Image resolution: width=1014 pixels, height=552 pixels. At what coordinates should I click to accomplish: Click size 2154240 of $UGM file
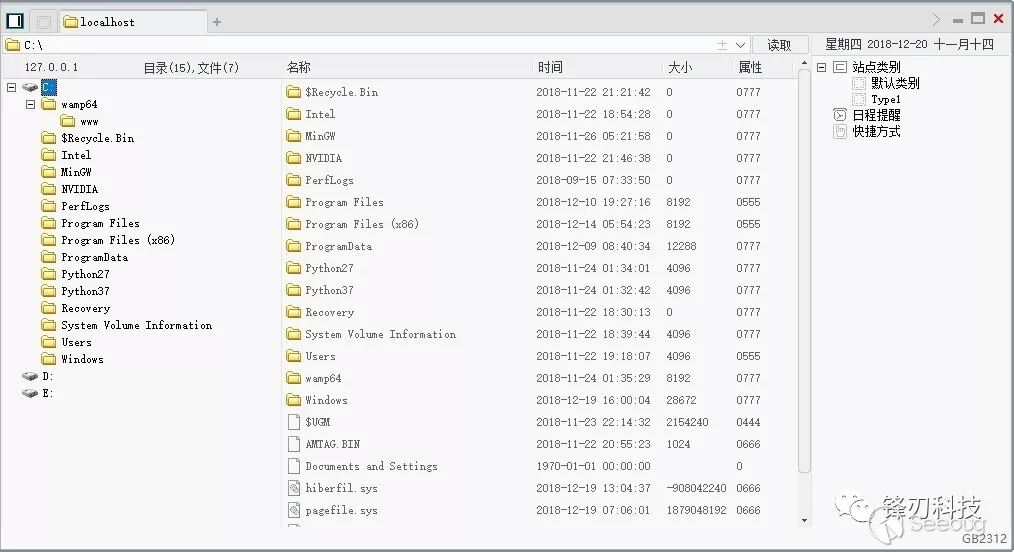pyautogui.click(x=687, y=422)
